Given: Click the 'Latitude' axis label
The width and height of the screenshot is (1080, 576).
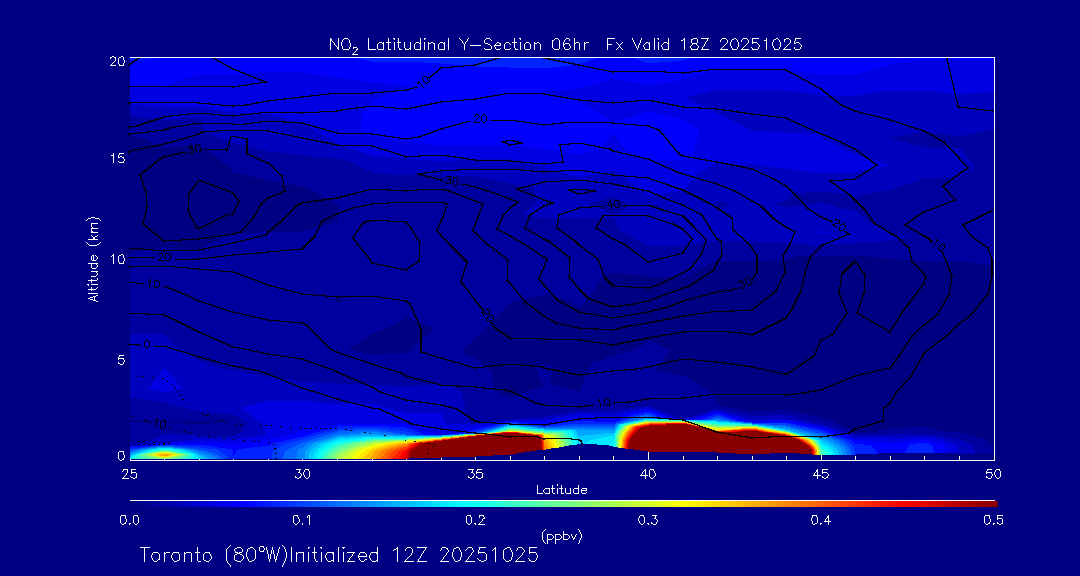Looking at the screenshot, I should point(561,491).
